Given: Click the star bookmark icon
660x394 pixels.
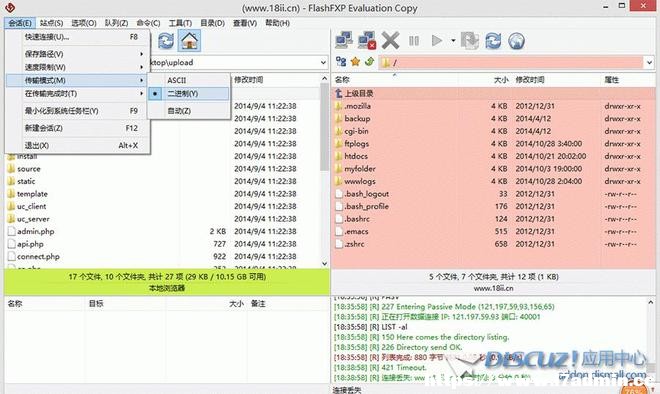Looking at the screenshot, I should pyautogui.click(x=355, y=62).
